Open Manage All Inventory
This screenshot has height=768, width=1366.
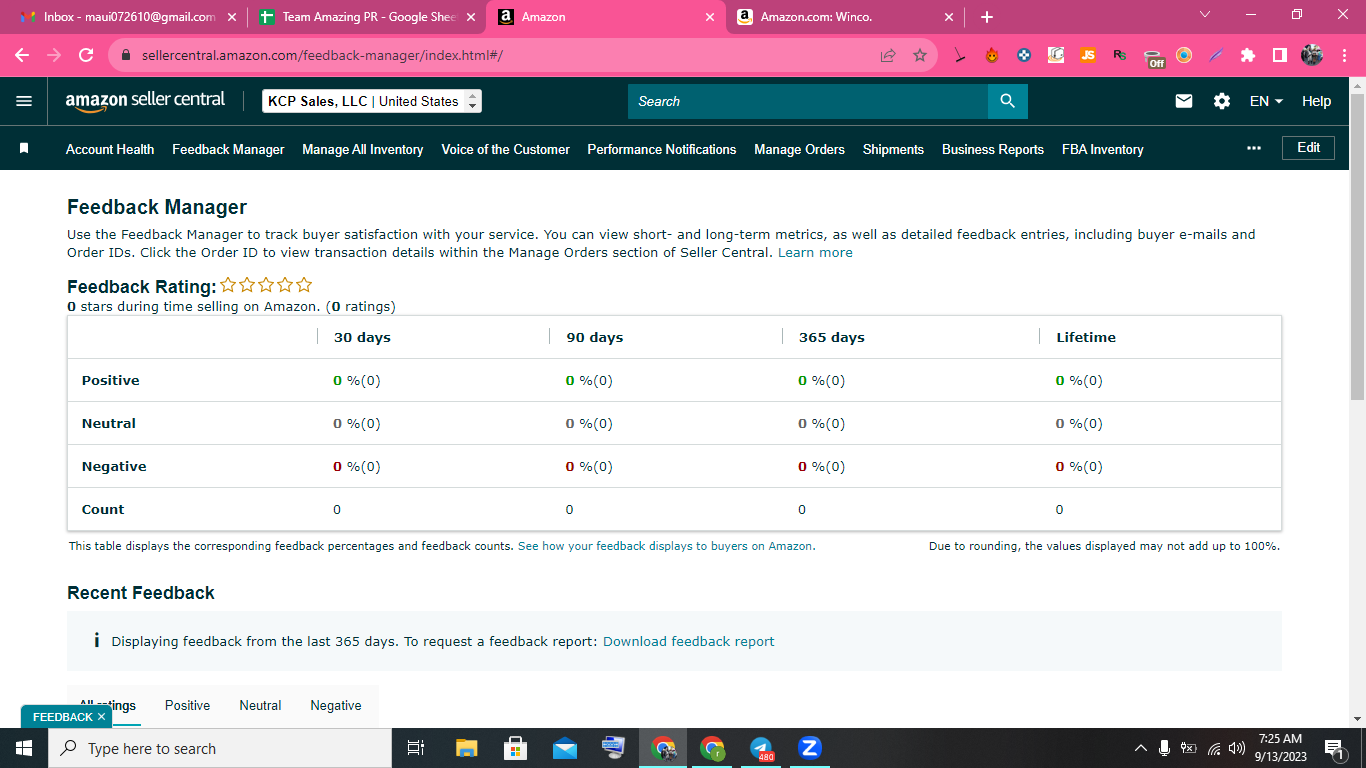pos(363,149)
